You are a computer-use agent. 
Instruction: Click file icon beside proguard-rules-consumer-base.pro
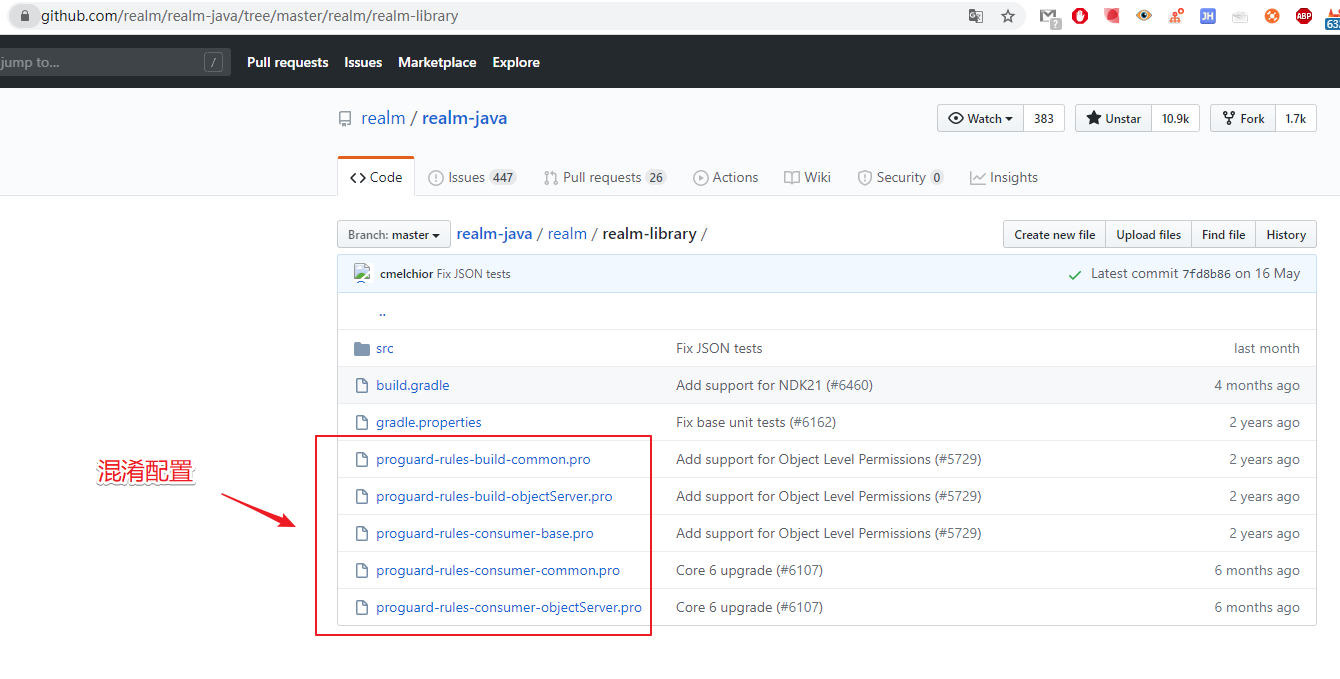(362, 534)
